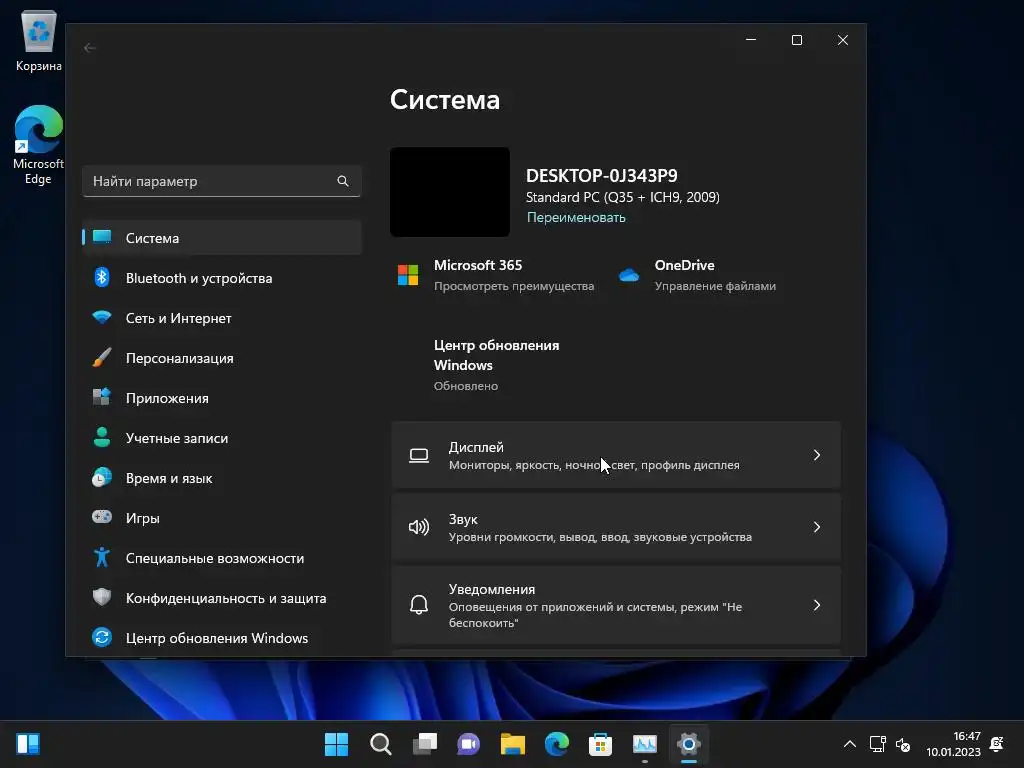The image size is (1024, 768).
Task: Expand hidden tray icons chevron
Action: point(850,744)
